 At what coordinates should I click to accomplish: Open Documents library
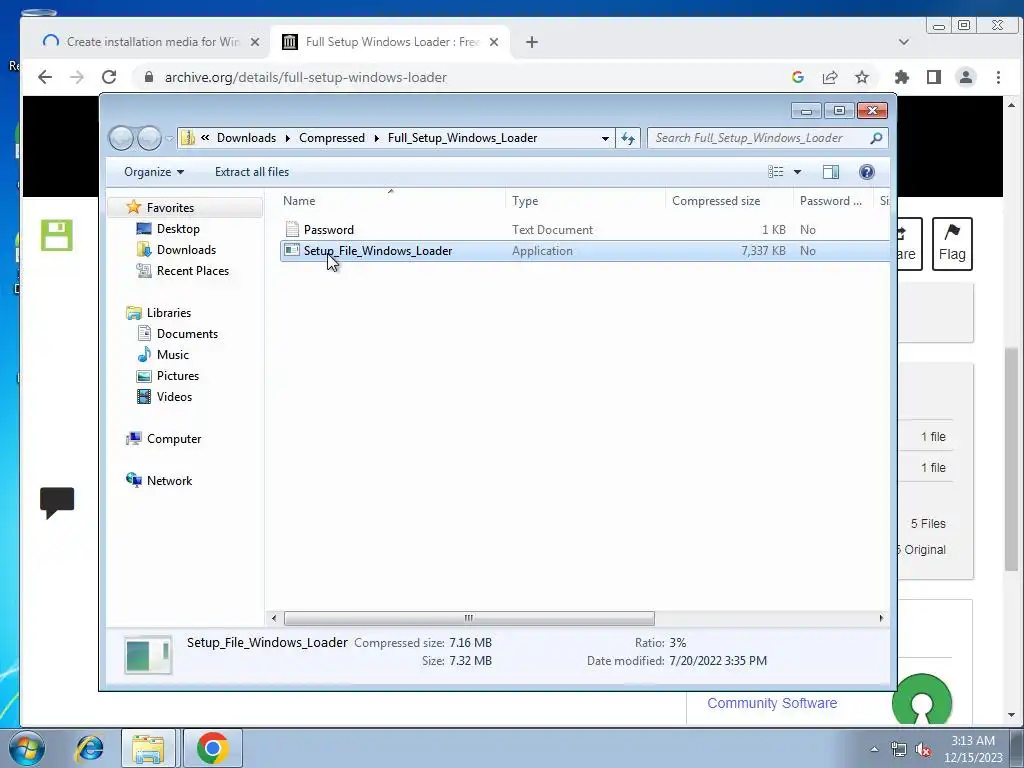pos(187,334)
